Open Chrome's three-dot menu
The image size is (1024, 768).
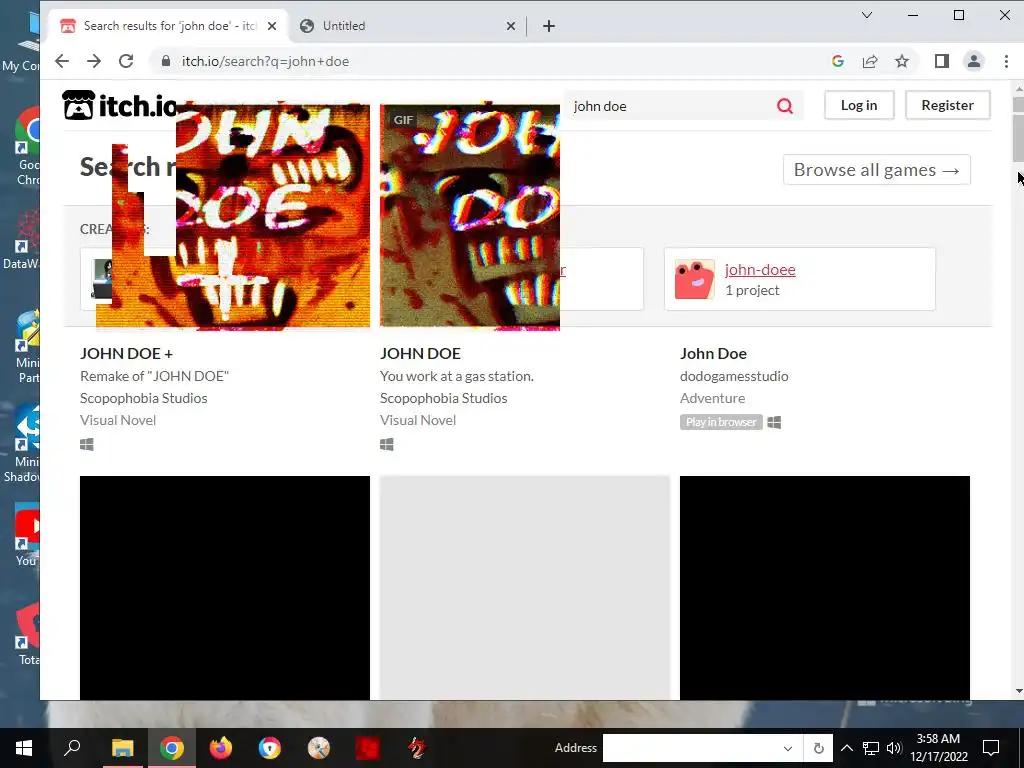pos(1006,61)
